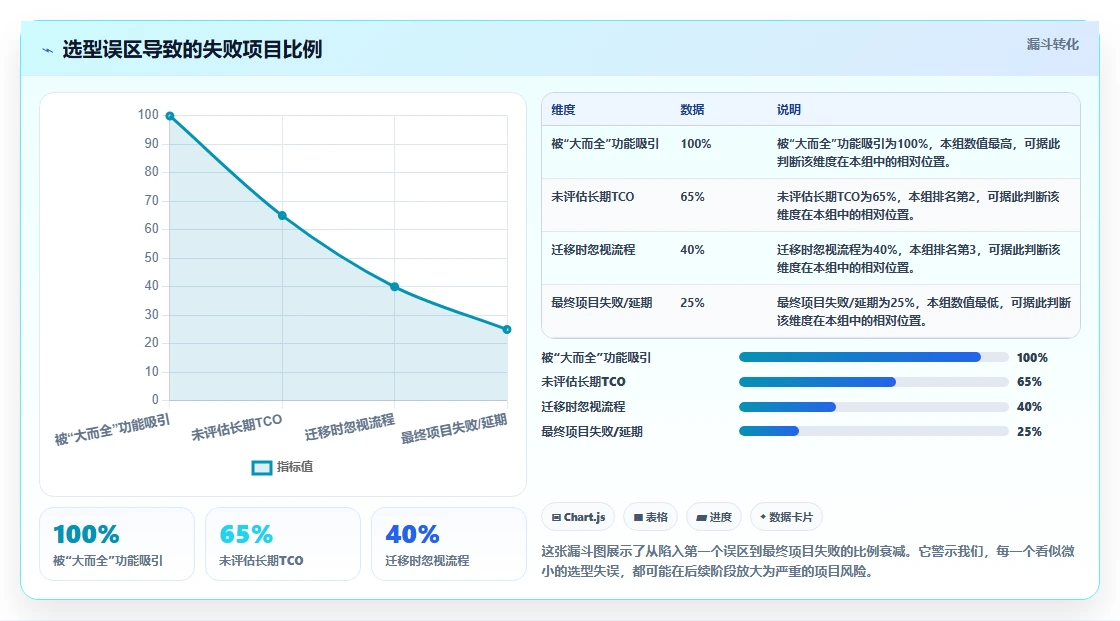Click the 100% value in the table

point(696,144)
